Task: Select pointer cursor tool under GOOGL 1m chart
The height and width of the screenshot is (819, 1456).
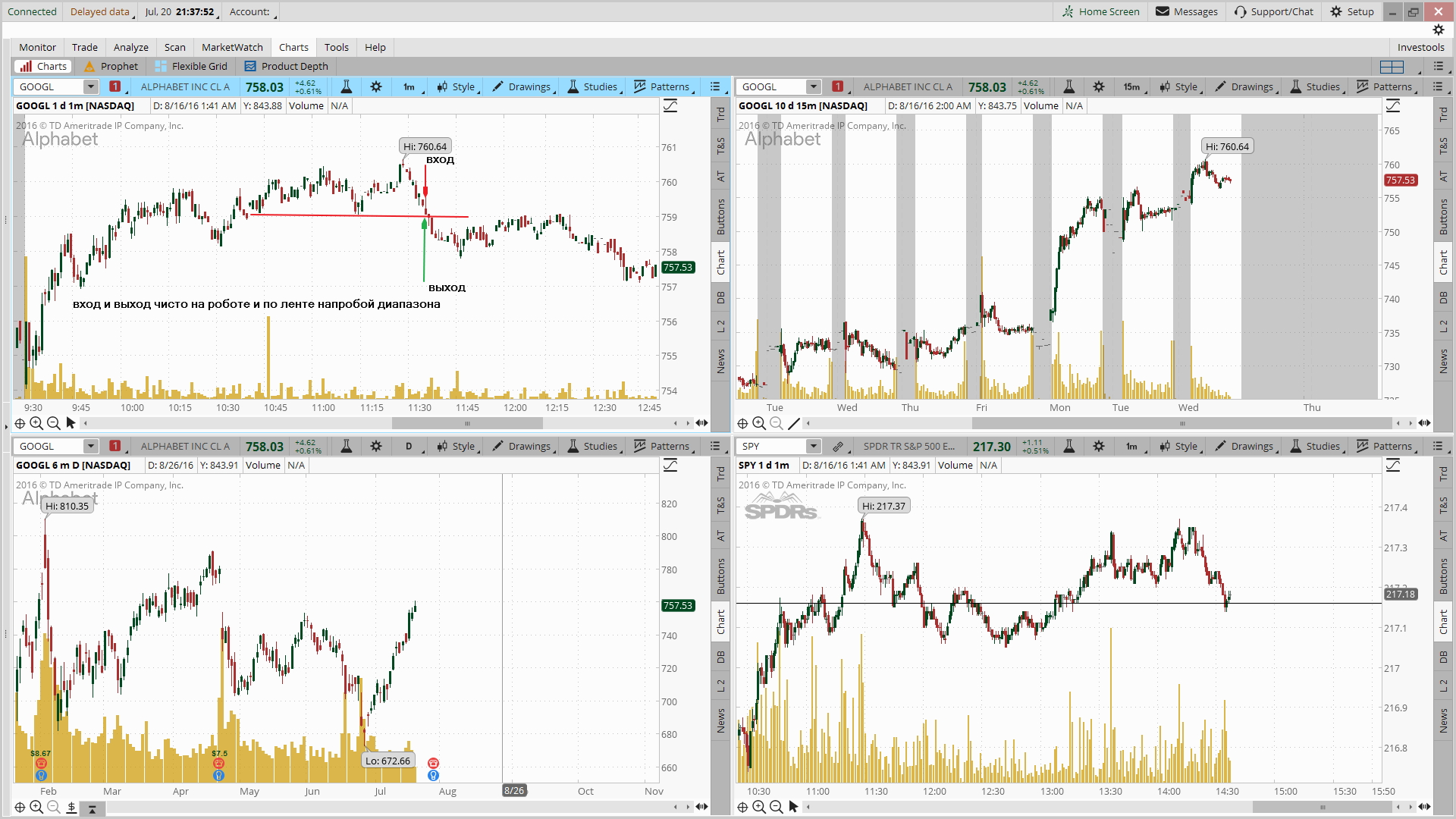Action: point(71,423)
